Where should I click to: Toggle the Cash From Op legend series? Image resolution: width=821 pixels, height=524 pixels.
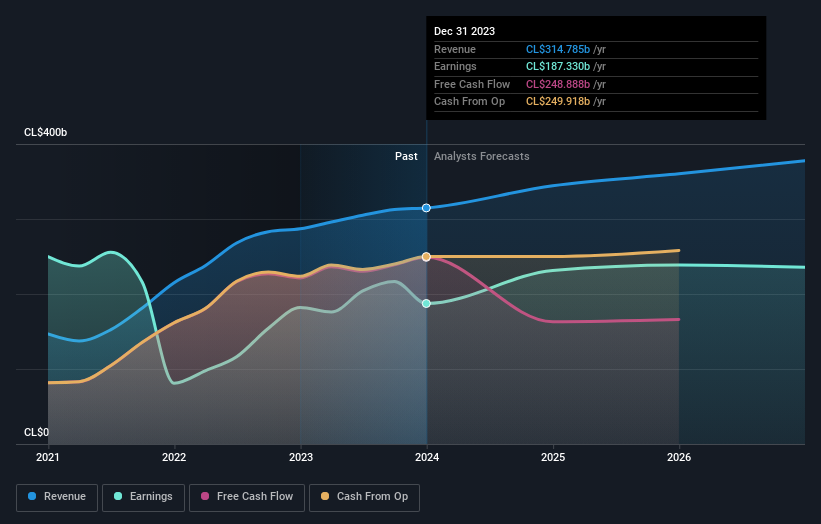tap(364, 497)
